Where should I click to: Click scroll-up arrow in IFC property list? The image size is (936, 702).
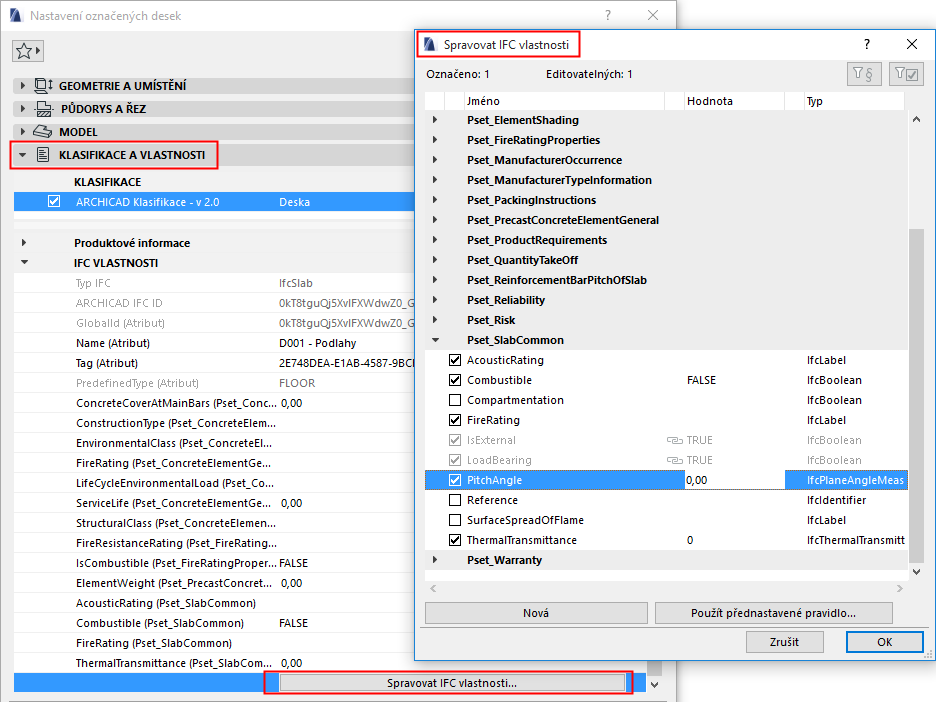[x=916, y=119]
